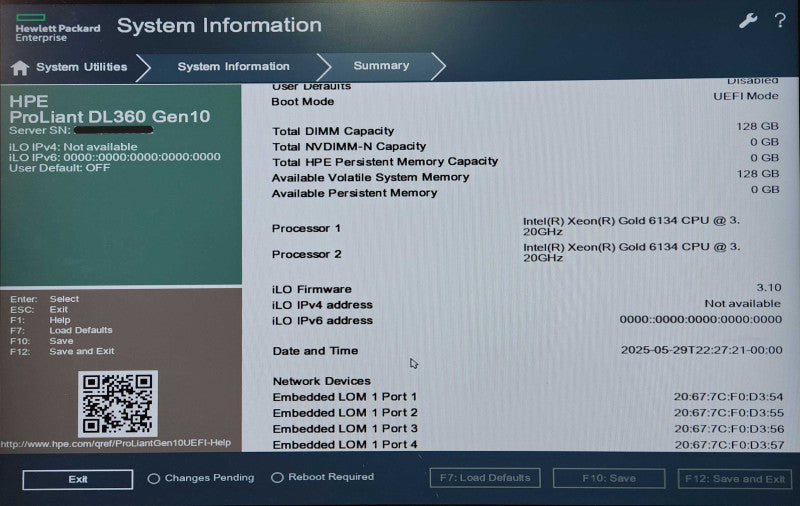Screen dimensions: 800x506
Task: Select the Network Devices heading
Action: tap(321, 381)
